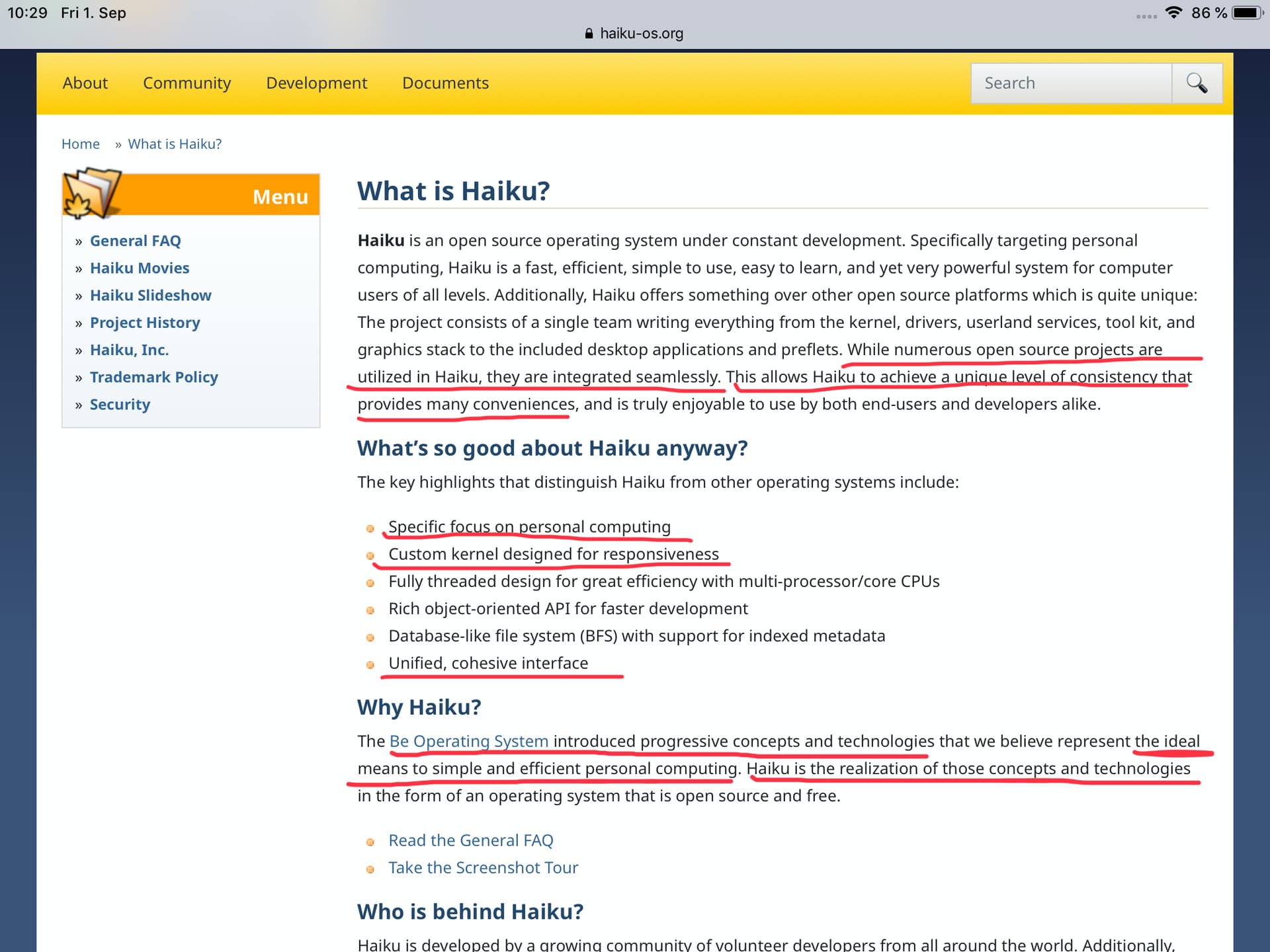Click the Menu folder leaf icon
1270x952 pixels.
click(x=93, y=193)
